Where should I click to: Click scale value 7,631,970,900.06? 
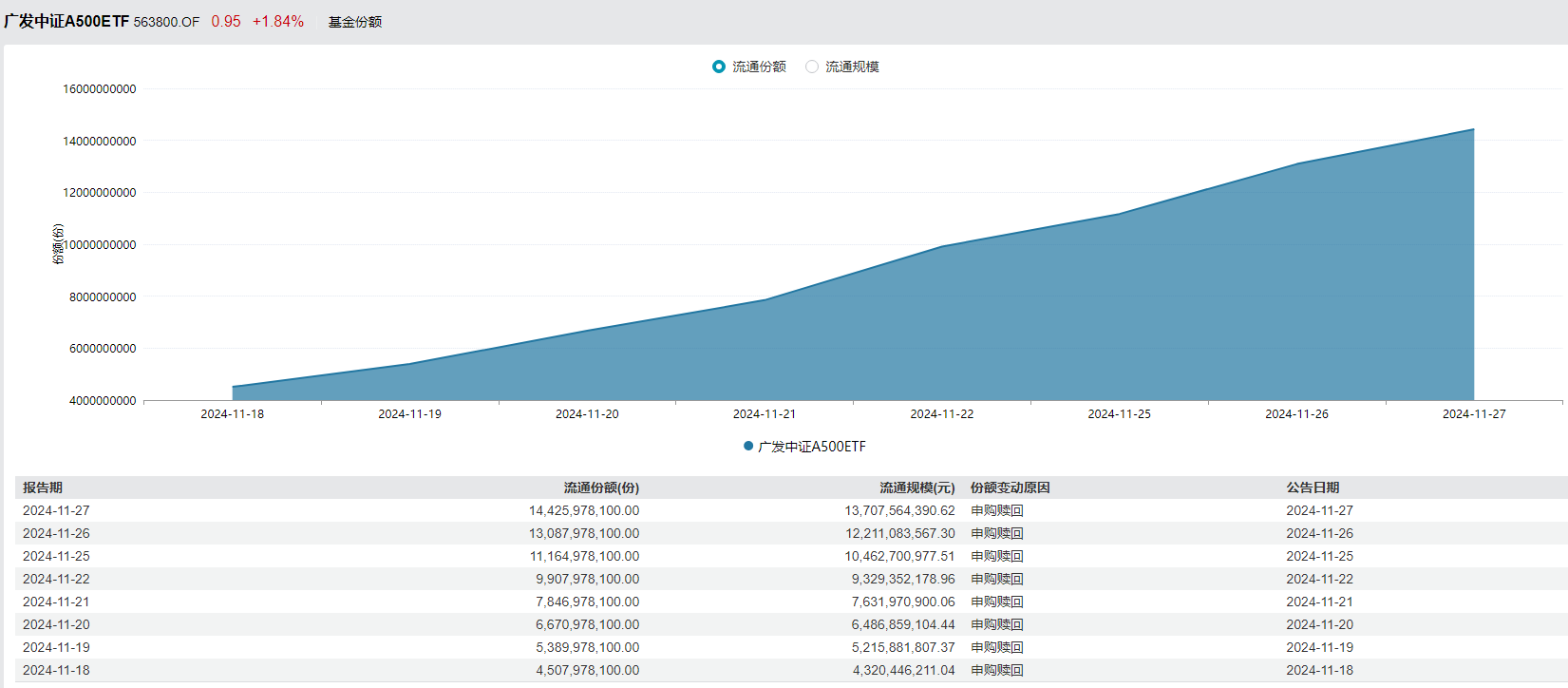pos(903,602)
